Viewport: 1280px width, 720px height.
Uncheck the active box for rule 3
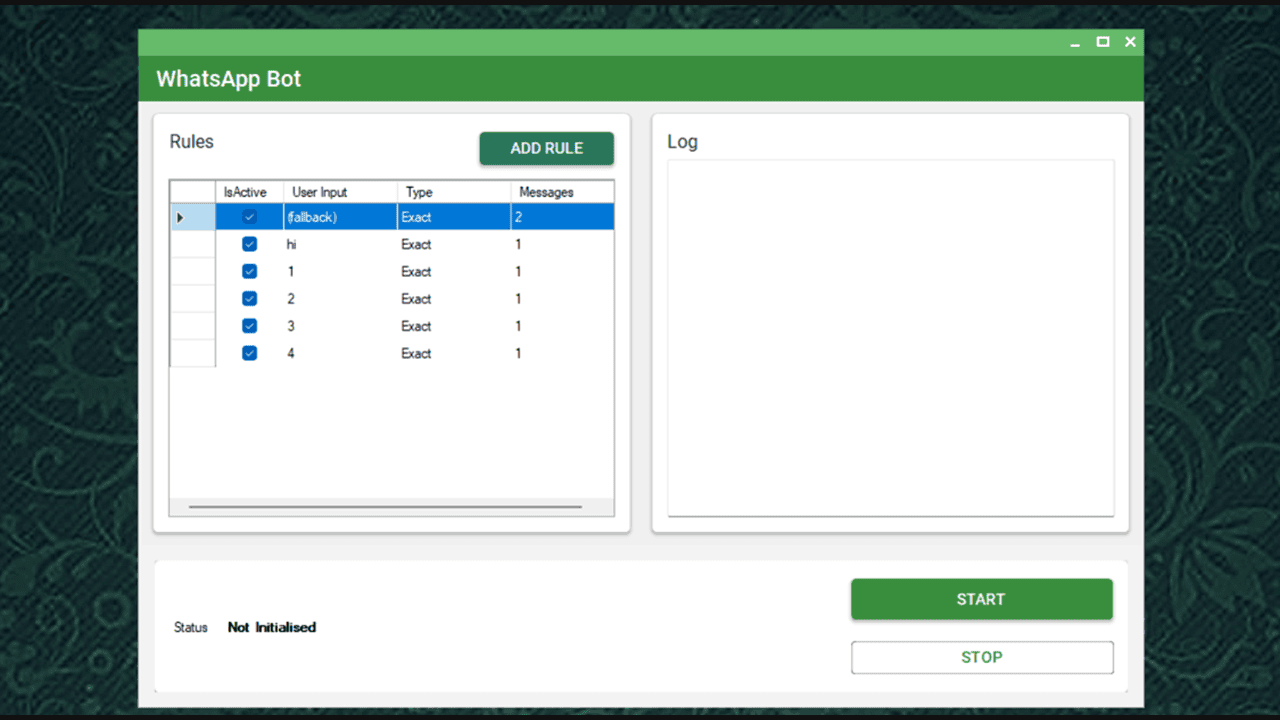coord(250,326)
